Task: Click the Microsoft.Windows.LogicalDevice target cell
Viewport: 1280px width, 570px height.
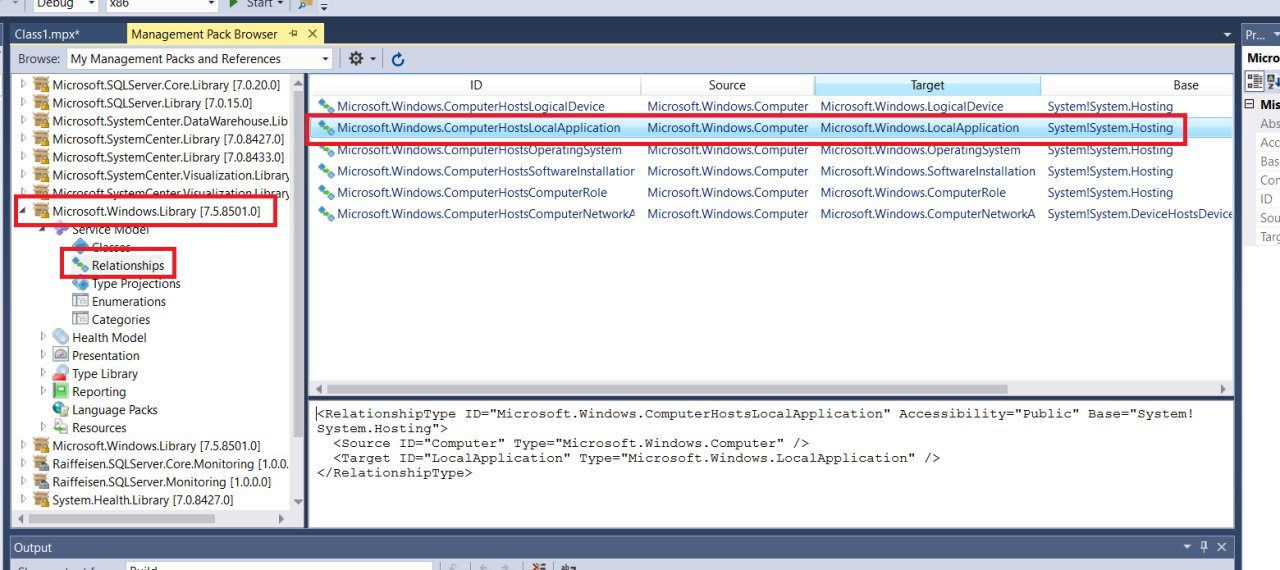Action: click(912, 106)
